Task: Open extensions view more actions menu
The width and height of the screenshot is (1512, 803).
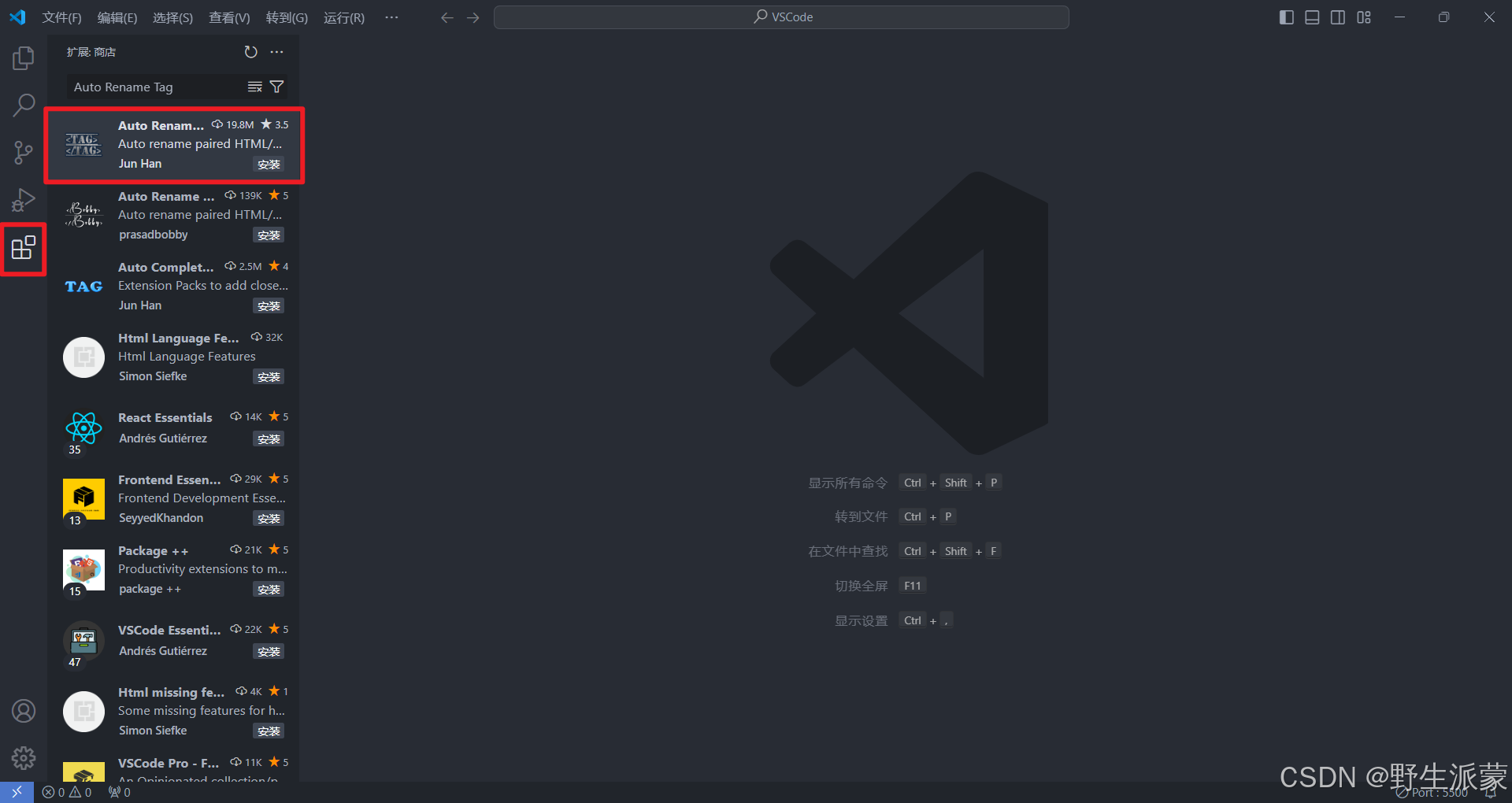Action: [x=276, y=52]
